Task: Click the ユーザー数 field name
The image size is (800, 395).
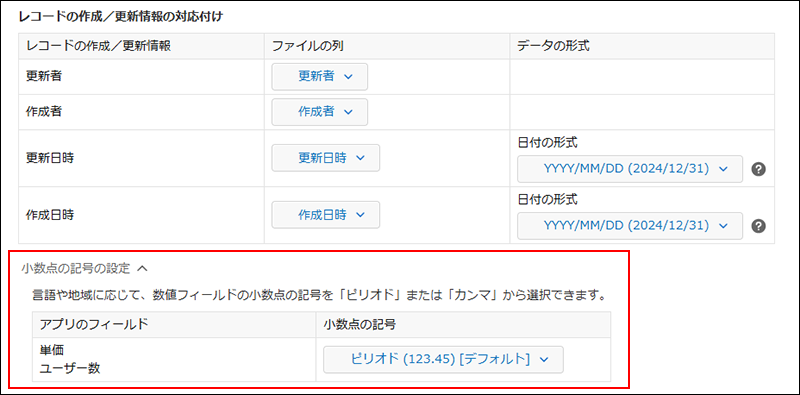Action: click(x=70, y=368)
